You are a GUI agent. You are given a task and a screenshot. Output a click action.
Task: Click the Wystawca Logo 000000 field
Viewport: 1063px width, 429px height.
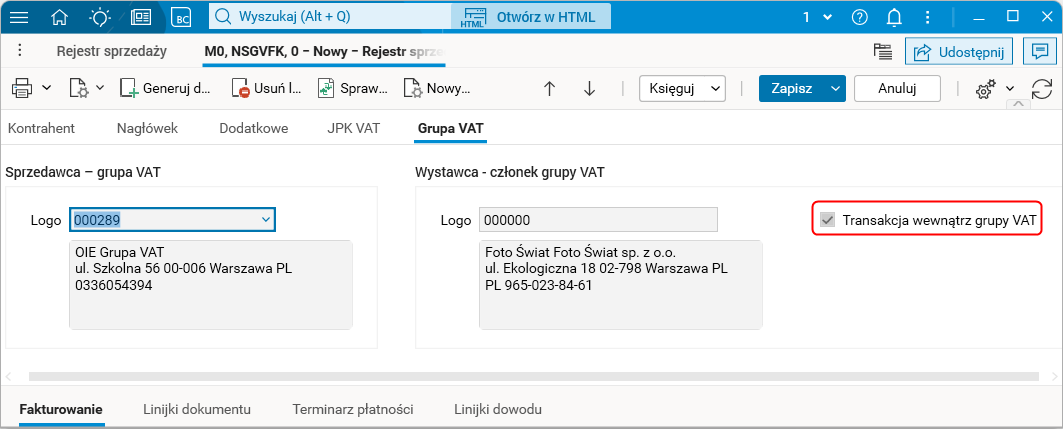click(598, 220)
